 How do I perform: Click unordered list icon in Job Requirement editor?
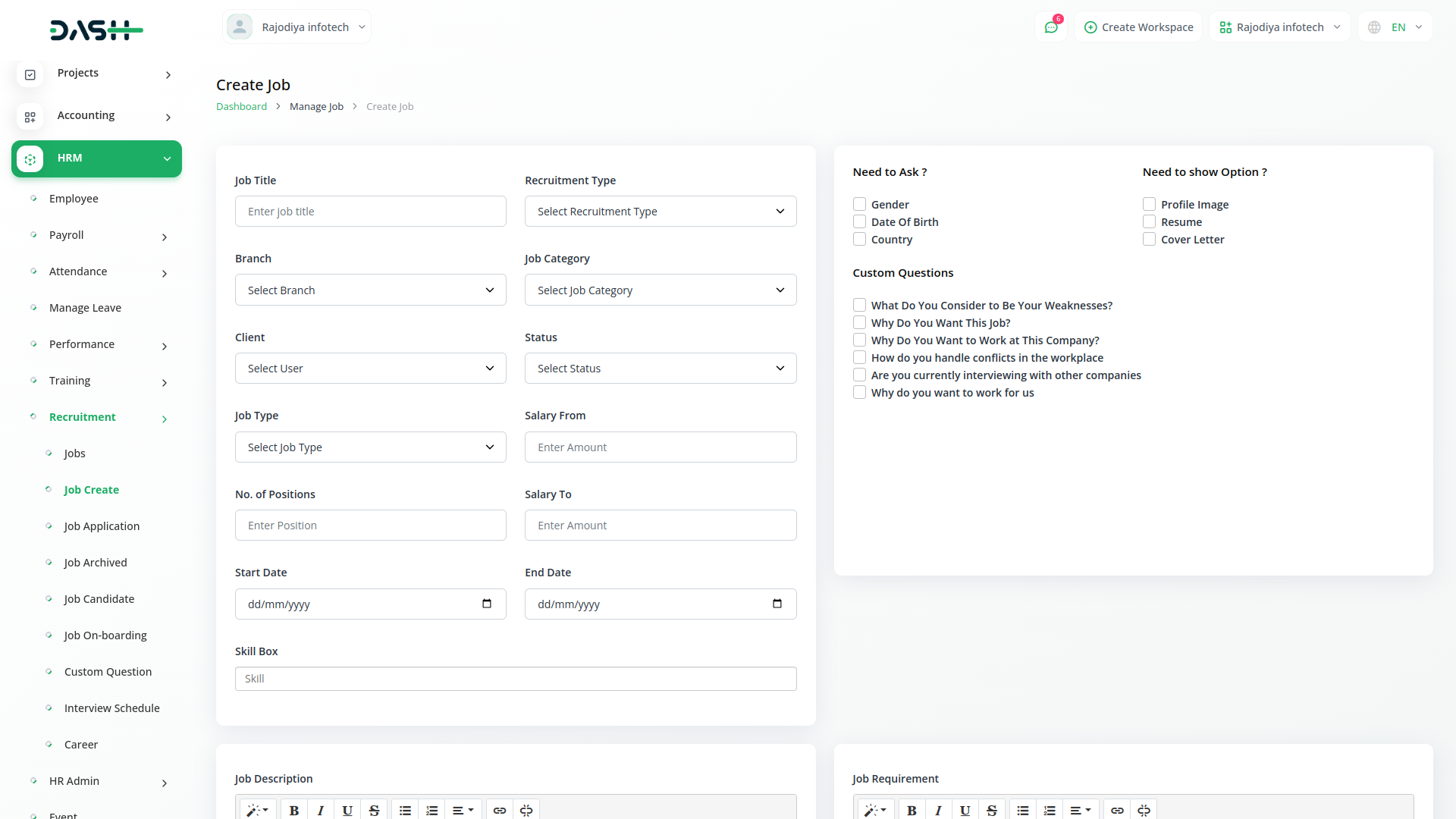1023,810
